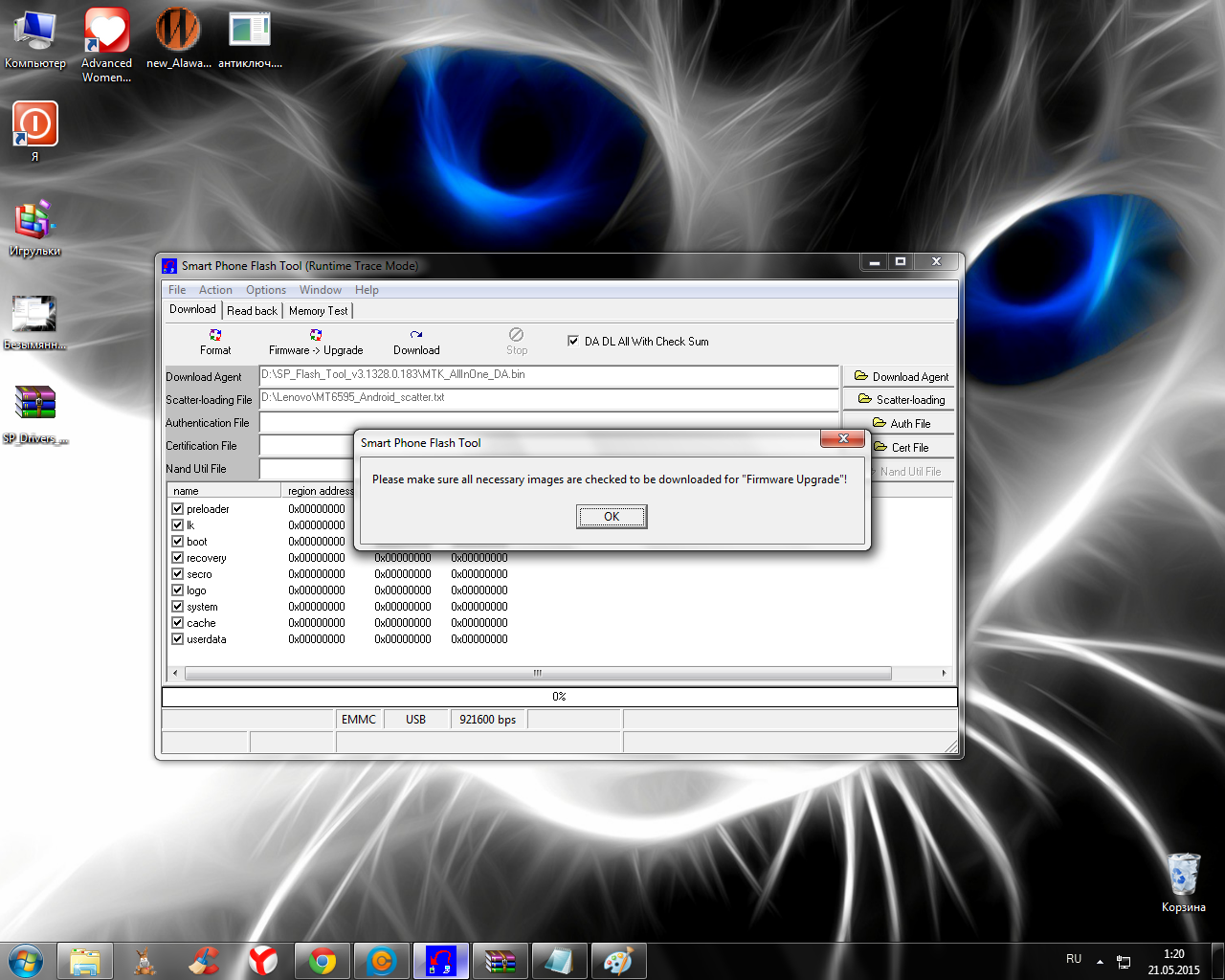Switch to the Read back tab

[x=252, y=311]
